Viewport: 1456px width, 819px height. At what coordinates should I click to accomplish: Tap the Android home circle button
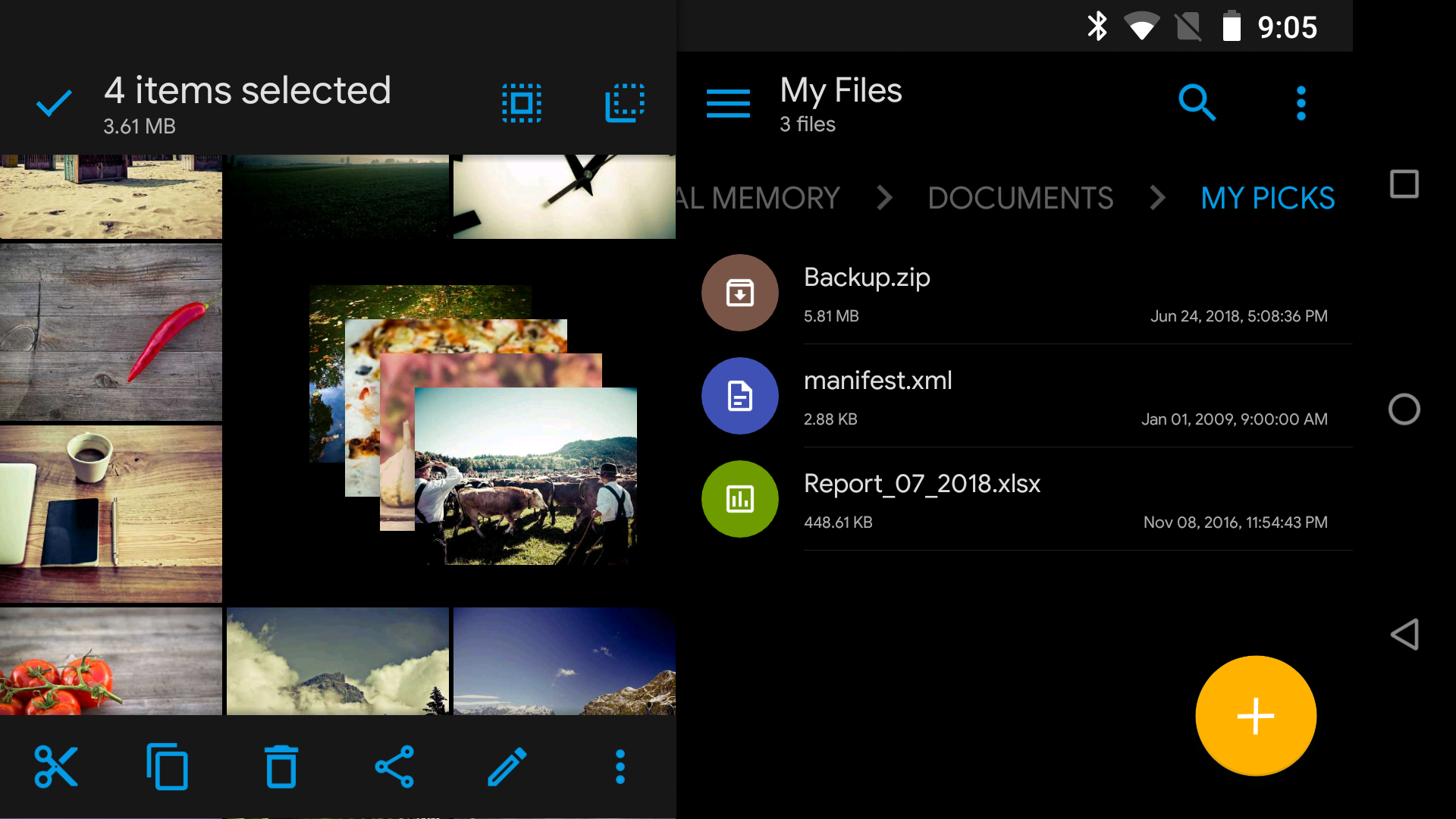[x=1404, y=409]
